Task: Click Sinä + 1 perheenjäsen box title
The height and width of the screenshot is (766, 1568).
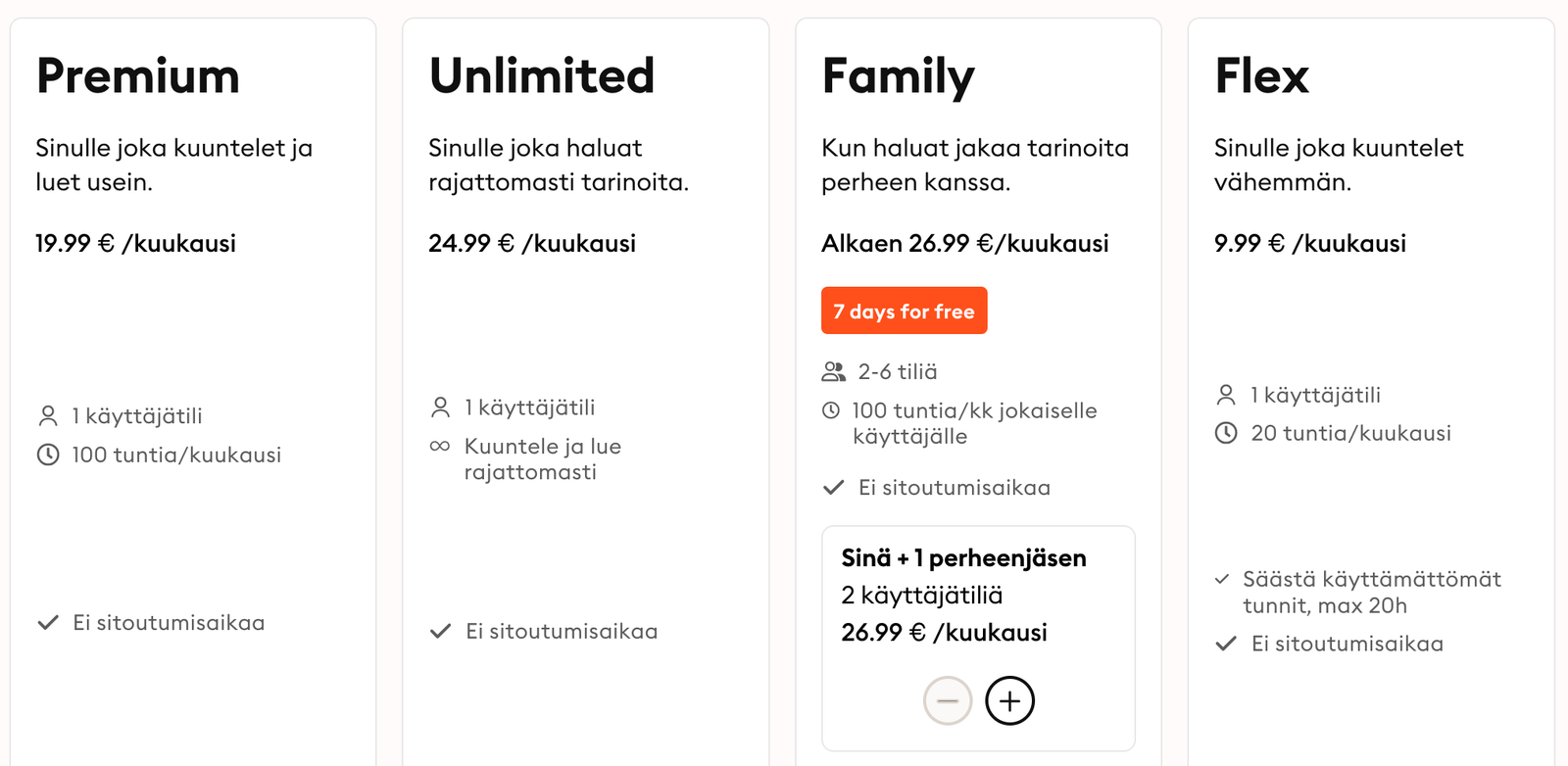Action: coord(963,558)
